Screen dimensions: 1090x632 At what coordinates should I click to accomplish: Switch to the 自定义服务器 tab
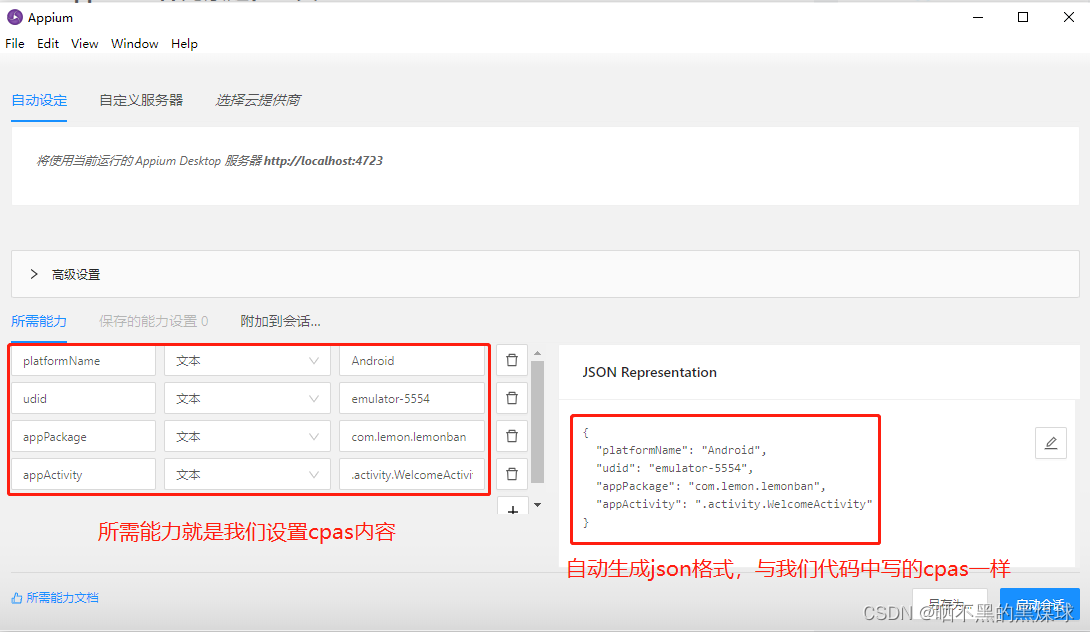coord(141,100)
